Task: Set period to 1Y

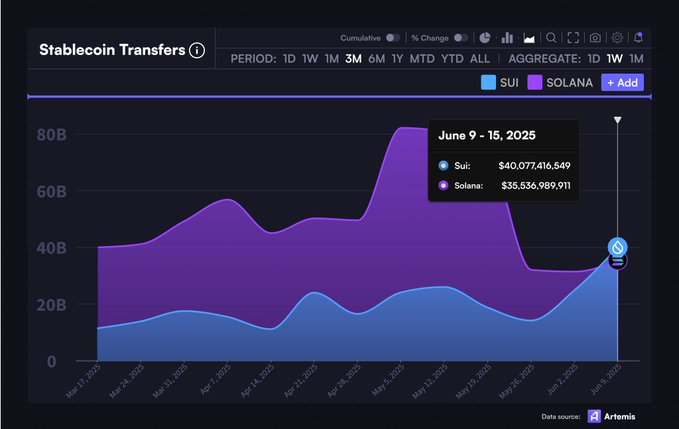Action: 398,59
